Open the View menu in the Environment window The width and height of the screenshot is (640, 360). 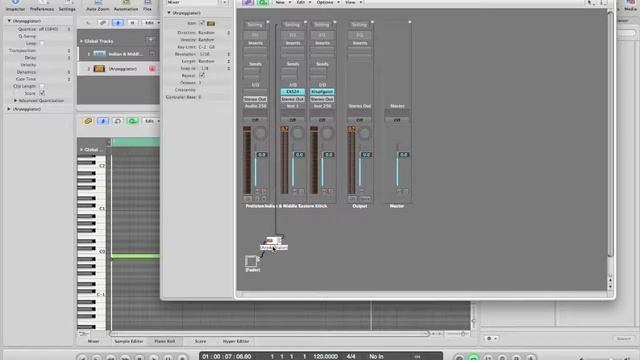353,2
